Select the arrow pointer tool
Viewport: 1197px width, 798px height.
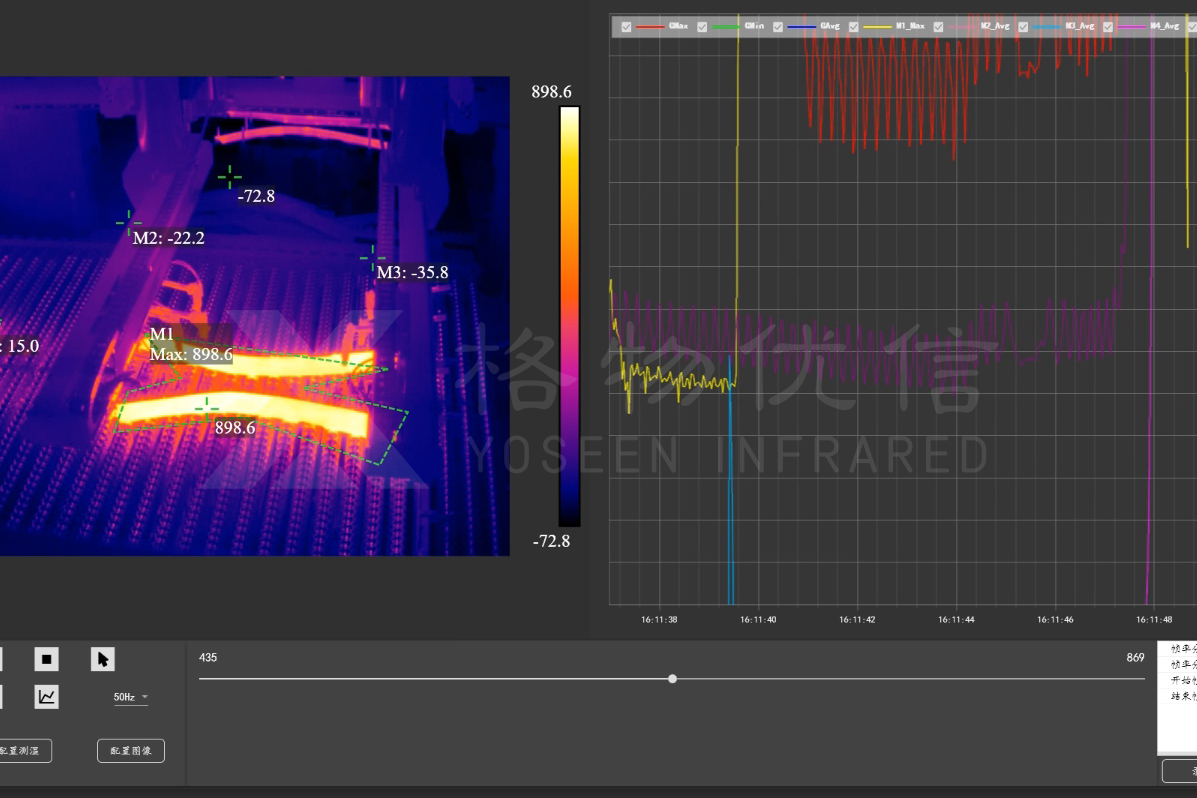102,659
